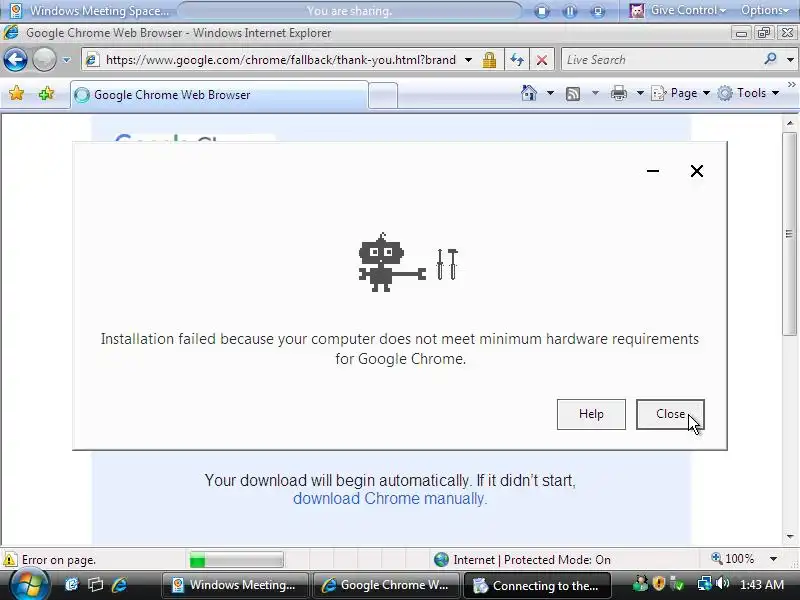Viewport: 800px width, 600px height.
Task: Click the Stop sharing button in the Meeting Space bar
Action: (x=542, y=11)
